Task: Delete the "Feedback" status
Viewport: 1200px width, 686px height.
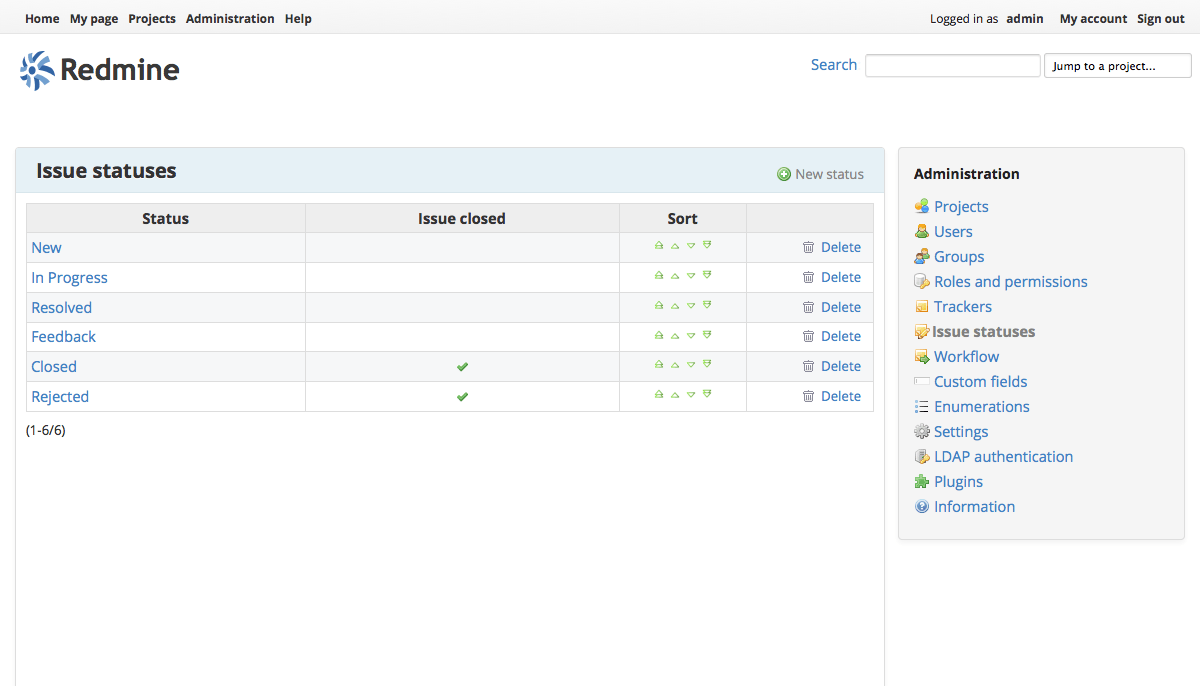Action: click(840, 336)
